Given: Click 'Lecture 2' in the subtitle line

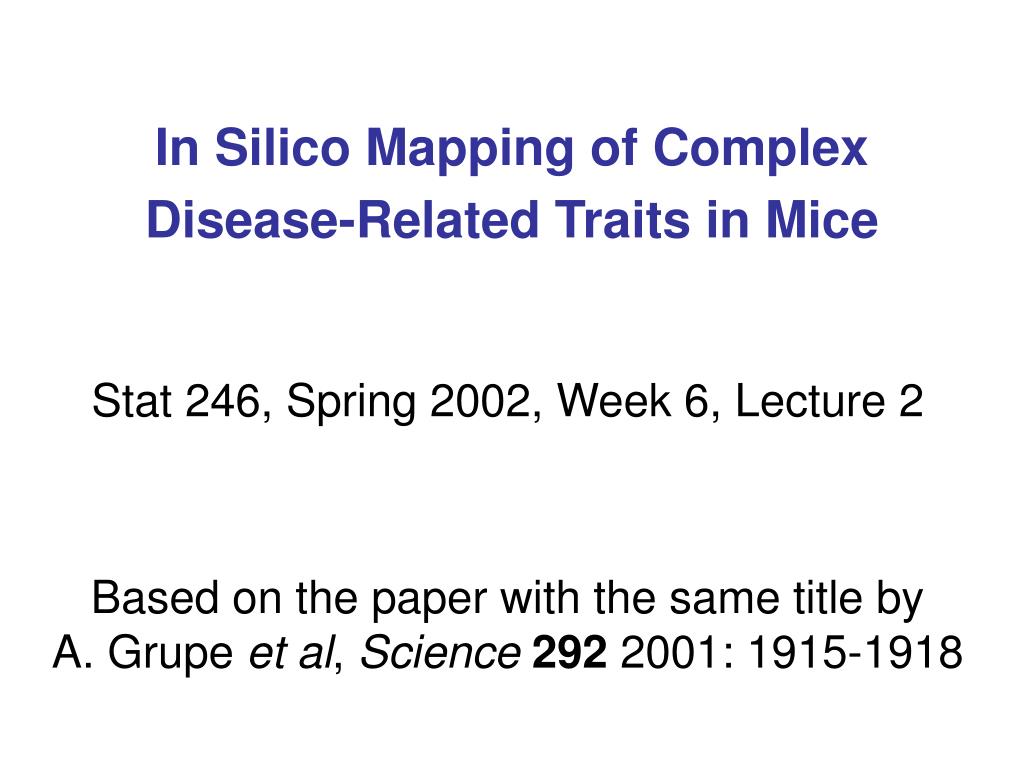Looking at the screenshot, I should point(829,401).
